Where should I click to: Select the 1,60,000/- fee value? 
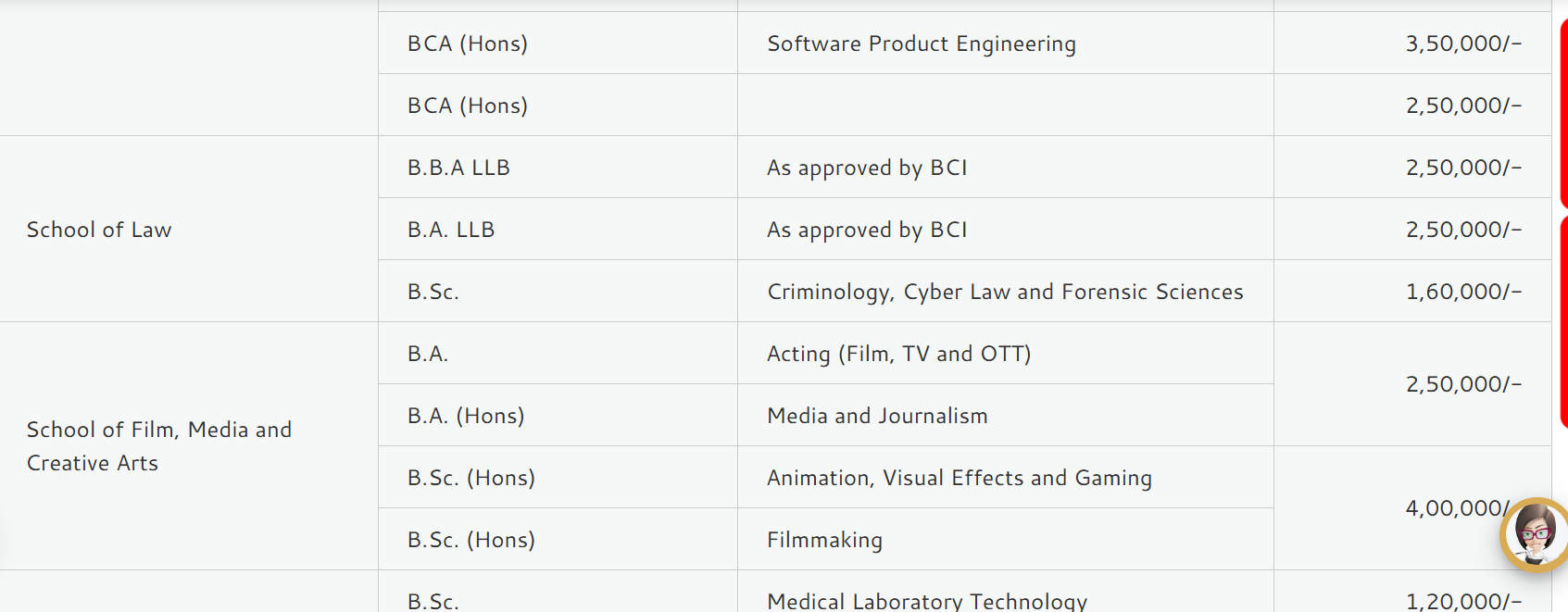pyautogui.click(x=1463, y=291)
